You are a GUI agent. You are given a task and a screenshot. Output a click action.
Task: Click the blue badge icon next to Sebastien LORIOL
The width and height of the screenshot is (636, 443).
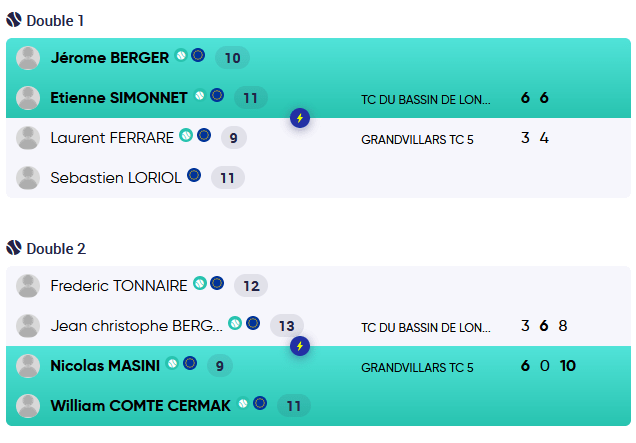click(194, 176)
